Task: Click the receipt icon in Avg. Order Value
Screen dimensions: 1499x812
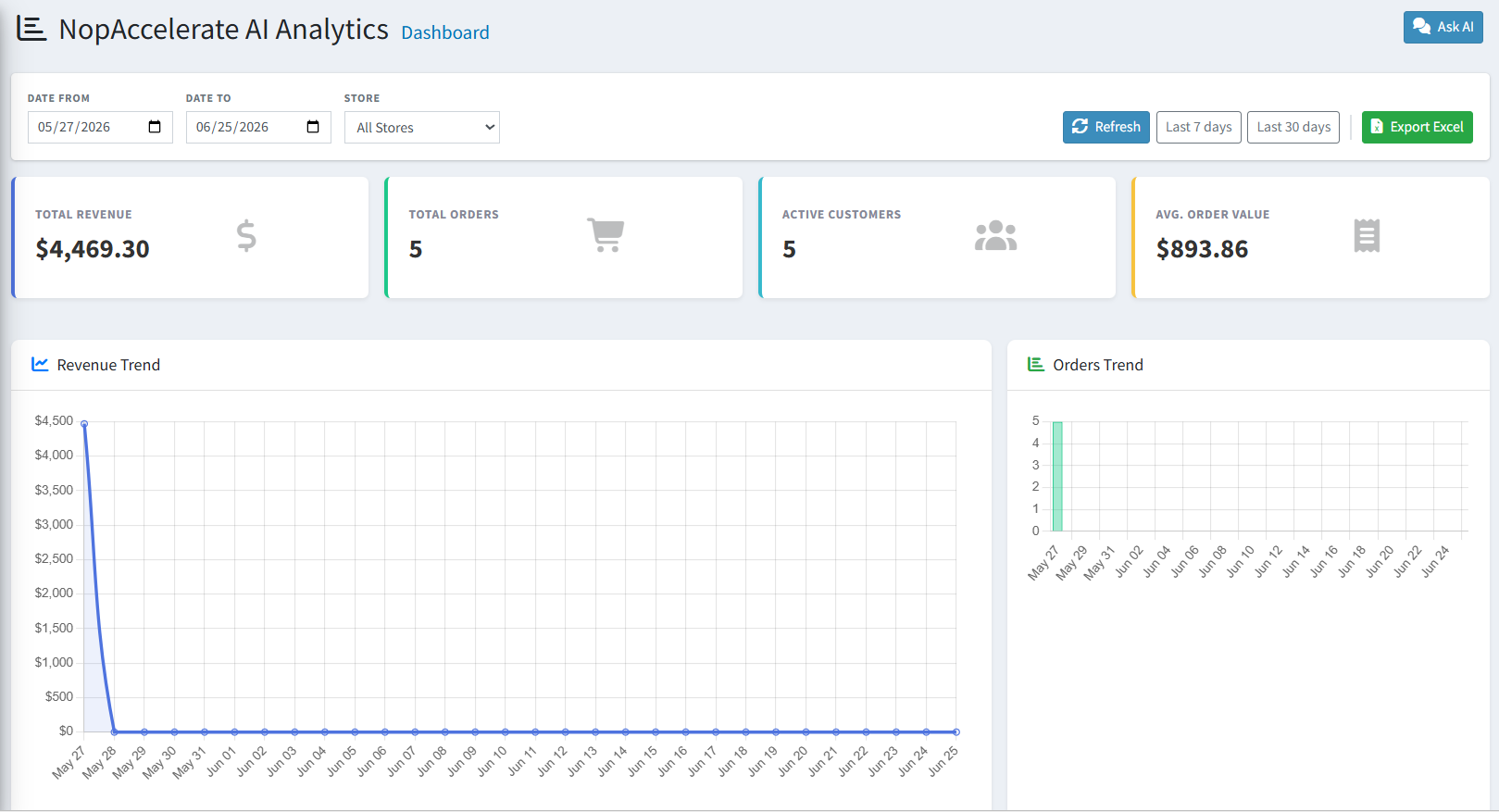Action: [1367, 235]
